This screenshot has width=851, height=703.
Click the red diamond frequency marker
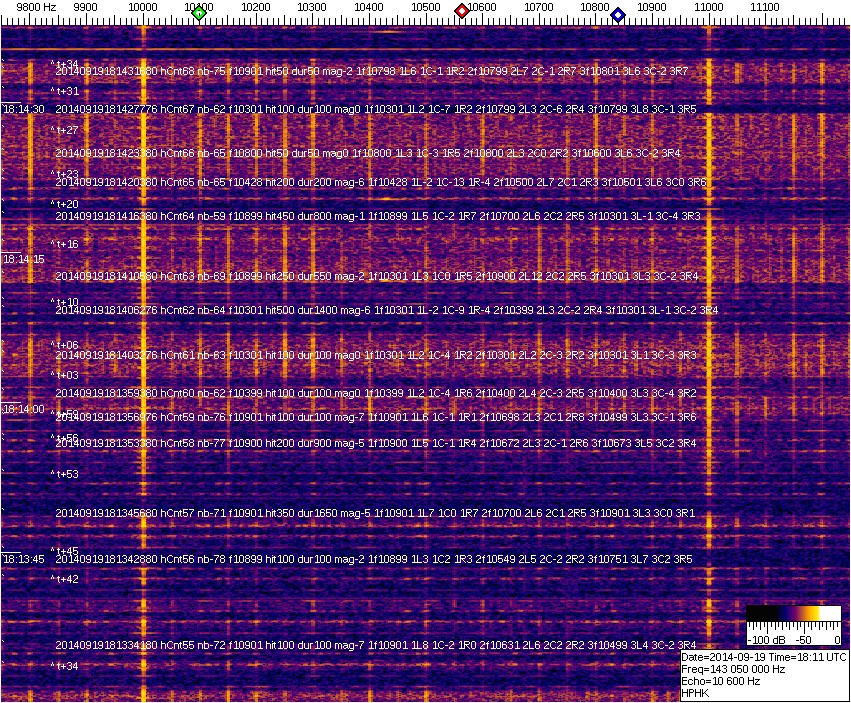pyautogui.click(x=462, y=11)
